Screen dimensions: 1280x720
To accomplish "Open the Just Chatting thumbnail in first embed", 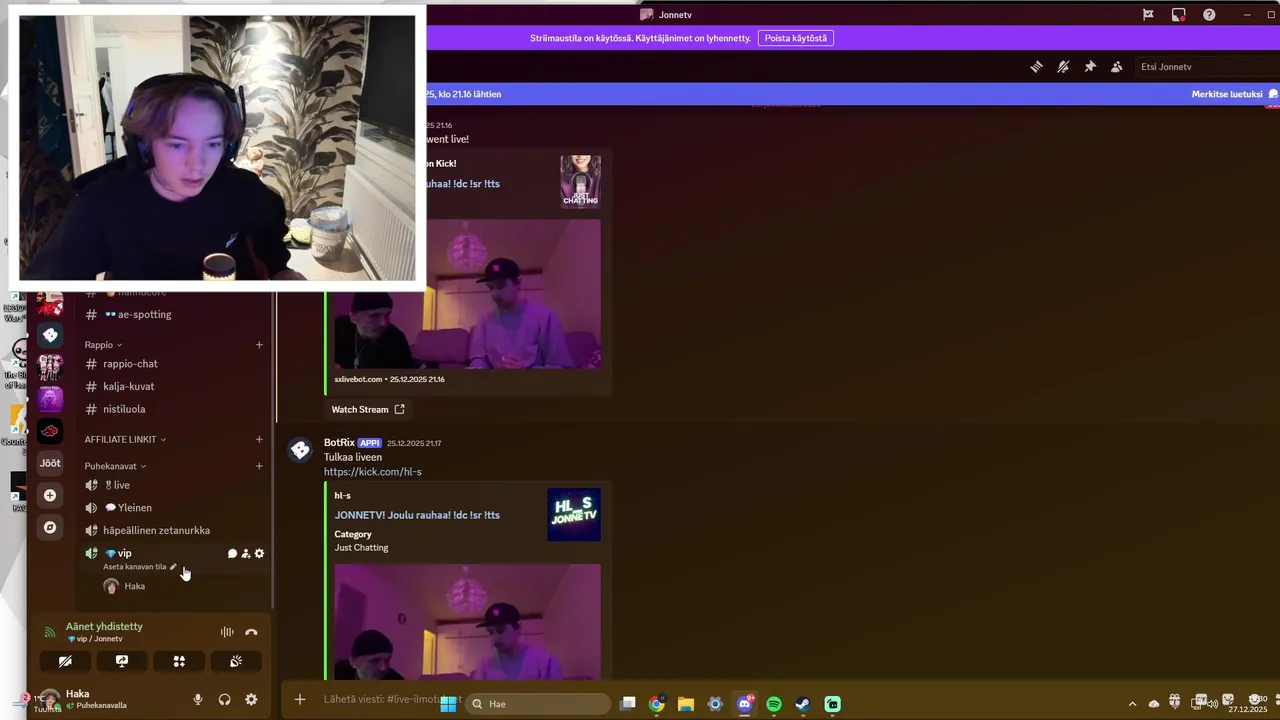I will (x=580, y=181).
